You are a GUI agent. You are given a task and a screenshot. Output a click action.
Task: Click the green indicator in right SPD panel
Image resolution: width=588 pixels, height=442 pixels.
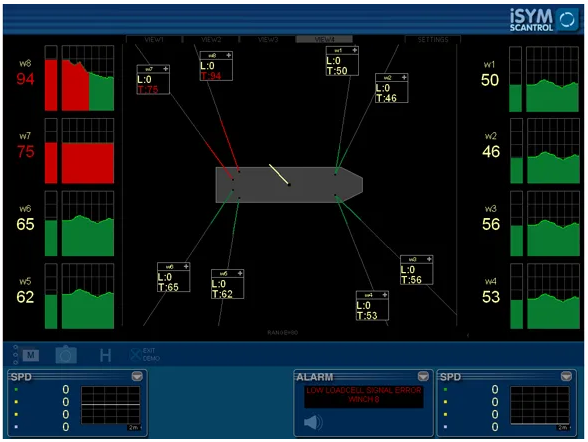(445, 390)
